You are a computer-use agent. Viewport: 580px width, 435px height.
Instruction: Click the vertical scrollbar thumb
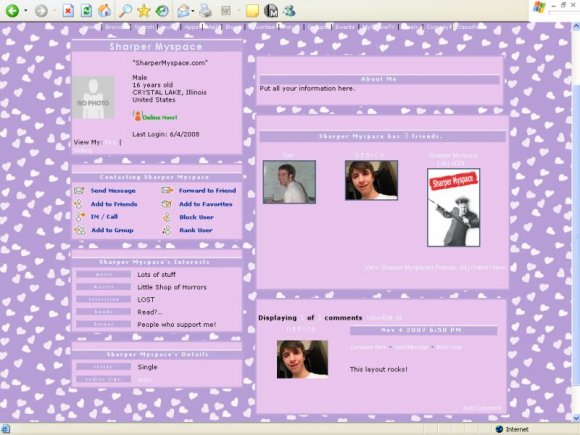(576, 234)
